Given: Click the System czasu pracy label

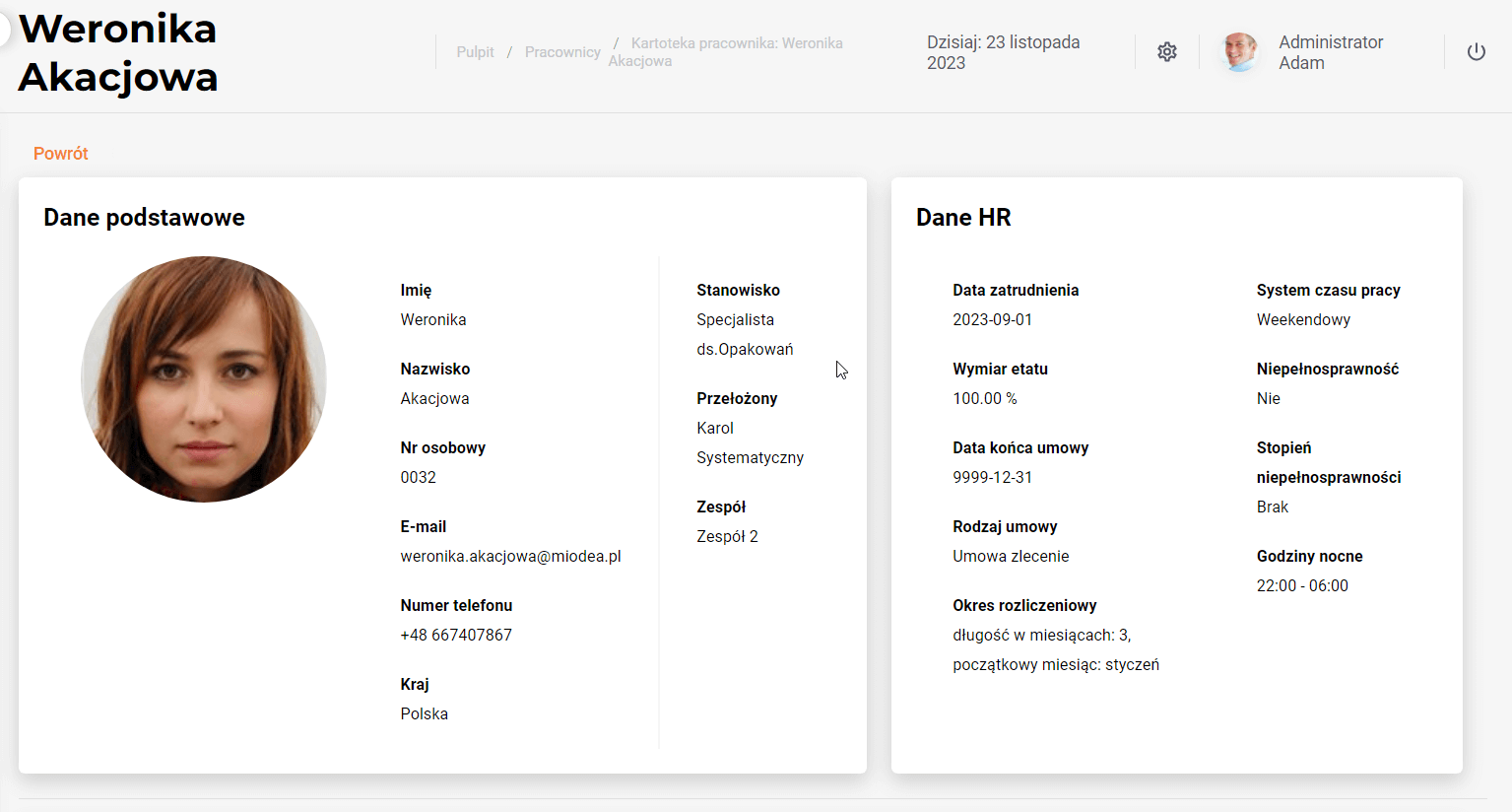Looking at the screenshot, I should click(x=1328, y=290).
